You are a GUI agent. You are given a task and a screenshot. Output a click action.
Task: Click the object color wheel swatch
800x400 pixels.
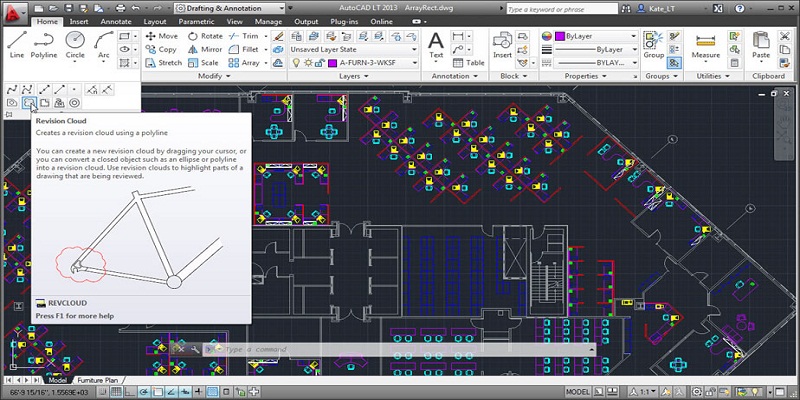[546, 36]
